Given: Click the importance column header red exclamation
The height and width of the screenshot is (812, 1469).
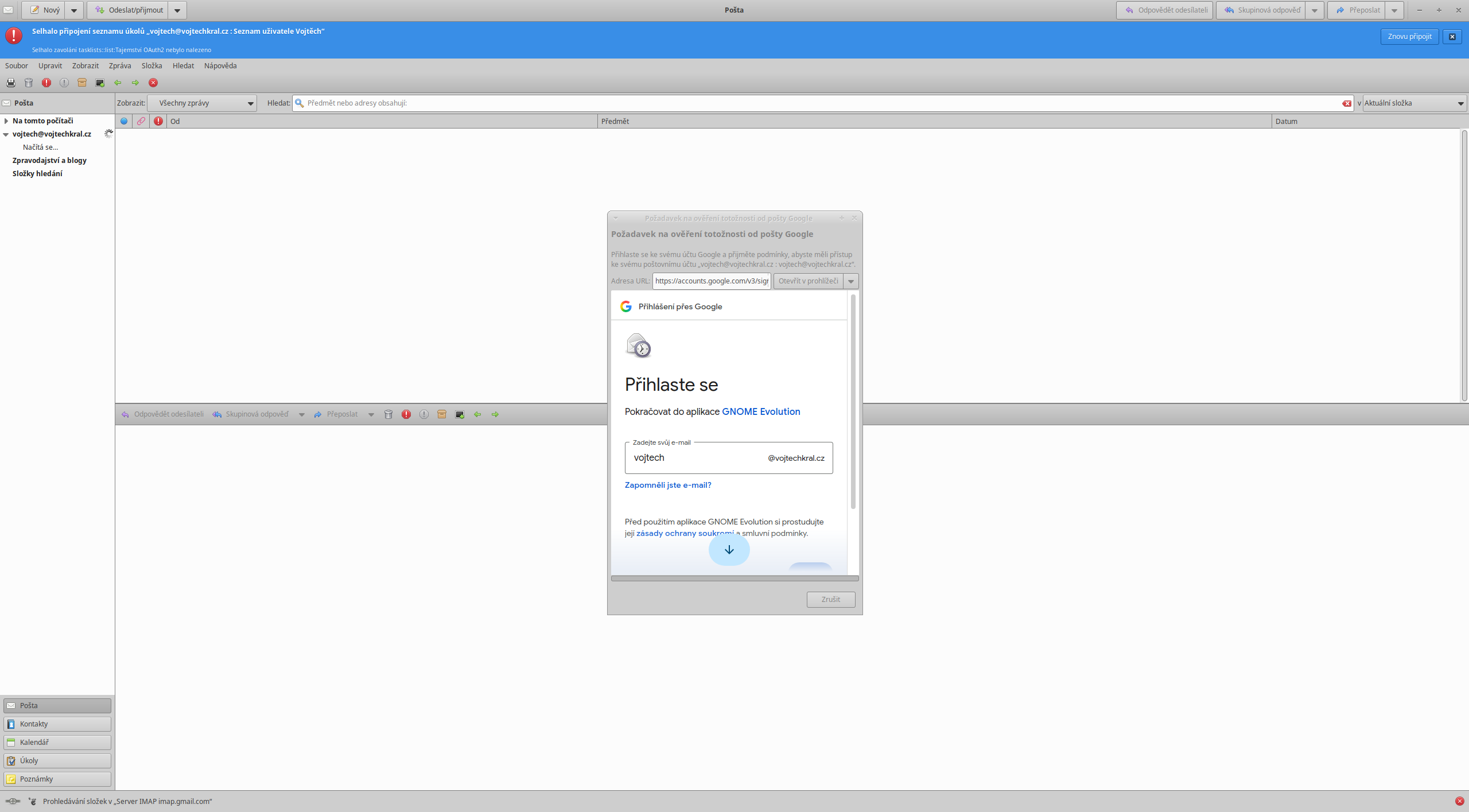Looking at the screenshot, I should click(158, 121).
